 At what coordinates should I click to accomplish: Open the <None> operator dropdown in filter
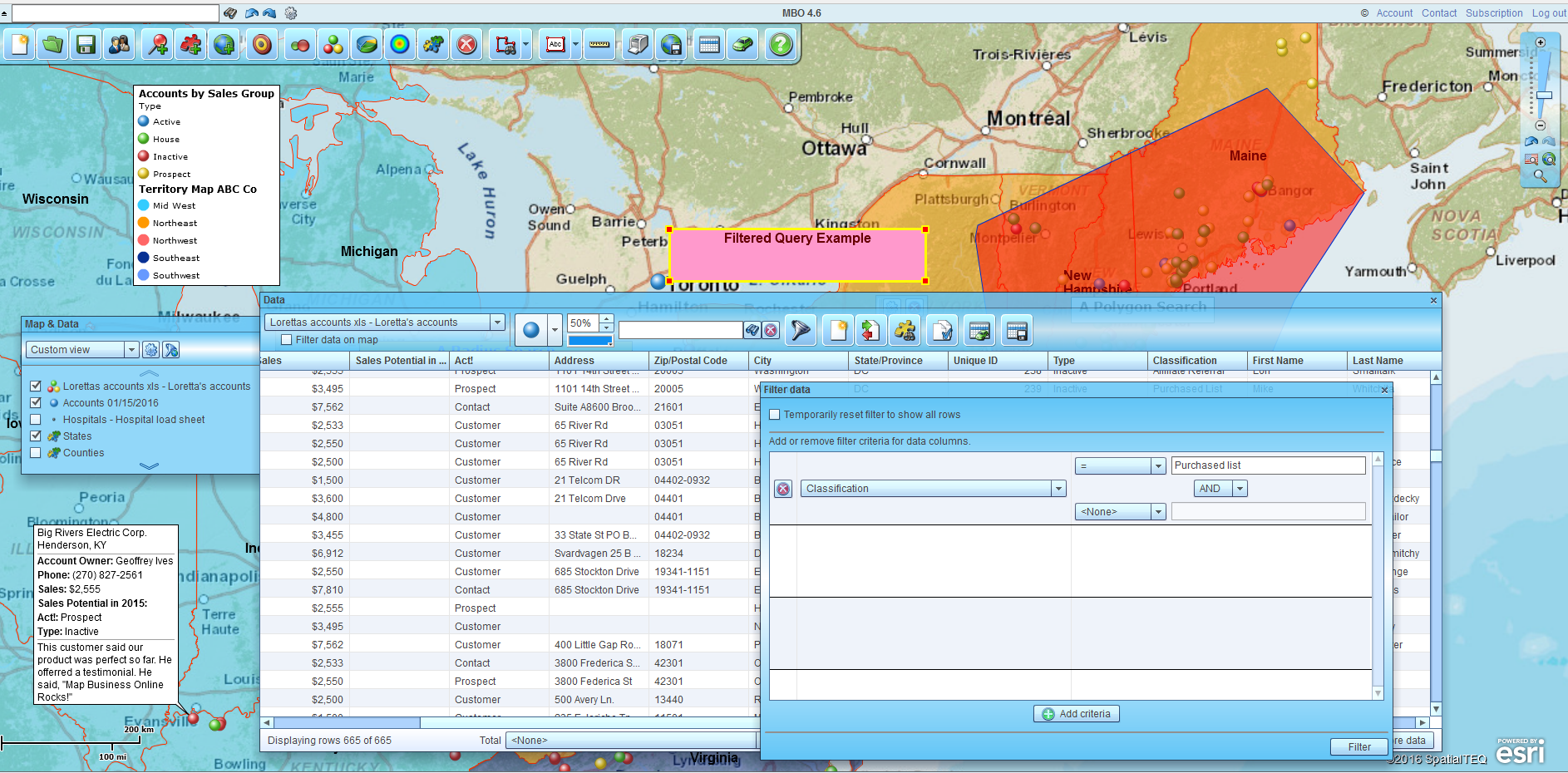point(1121,512)
